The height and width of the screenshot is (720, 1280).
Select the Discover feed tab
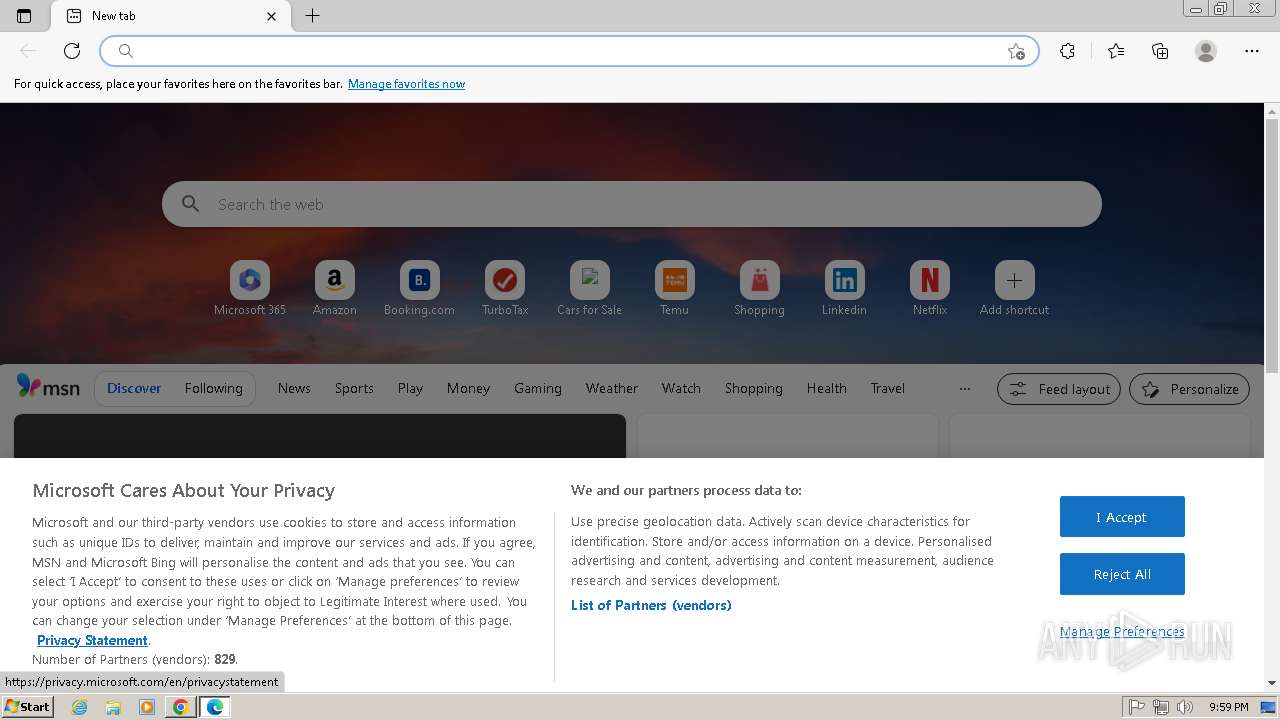(134, 388)
